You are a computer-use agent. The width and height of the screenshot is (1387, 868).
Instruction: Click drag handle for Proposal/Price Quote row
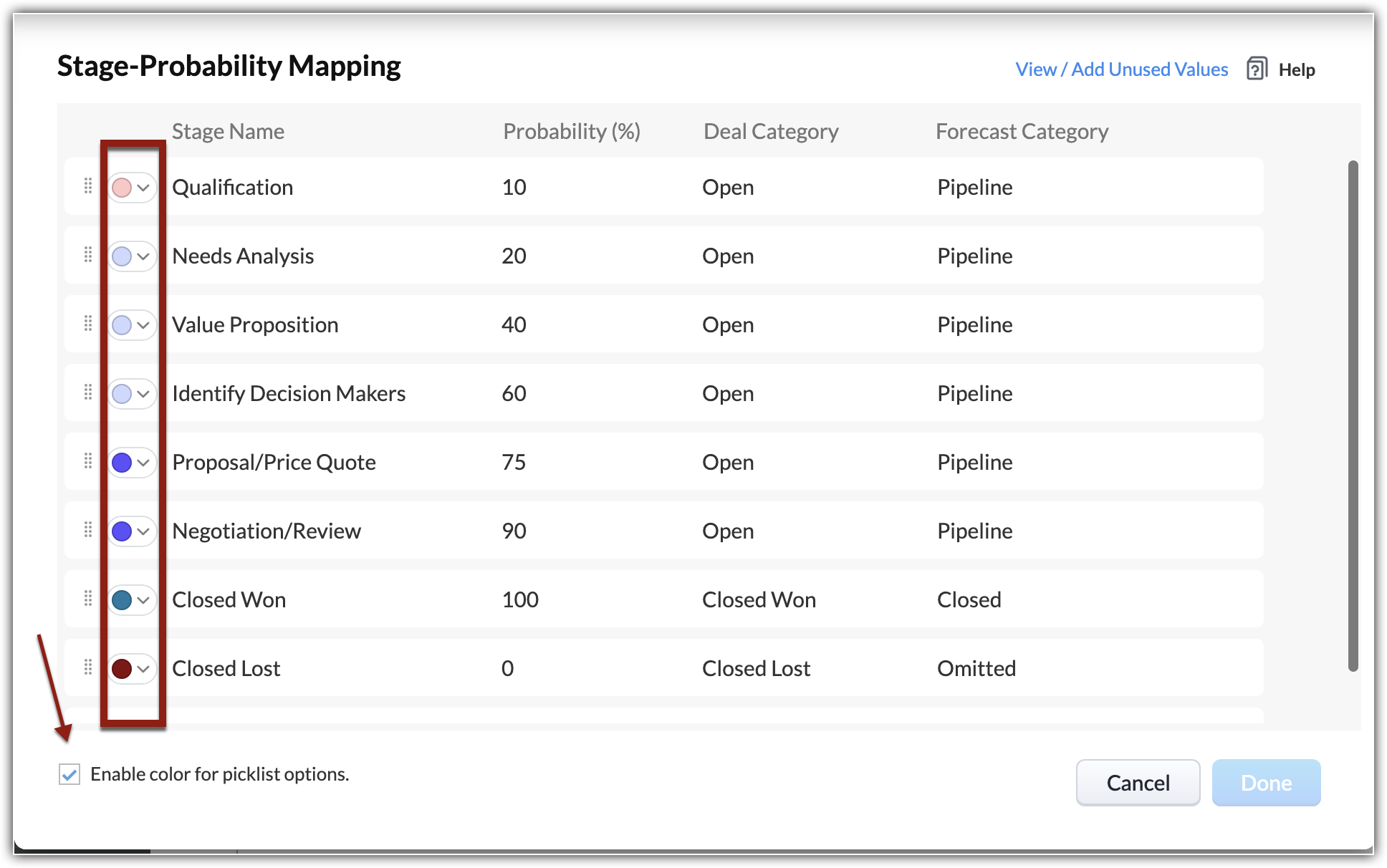pos(88,461)
